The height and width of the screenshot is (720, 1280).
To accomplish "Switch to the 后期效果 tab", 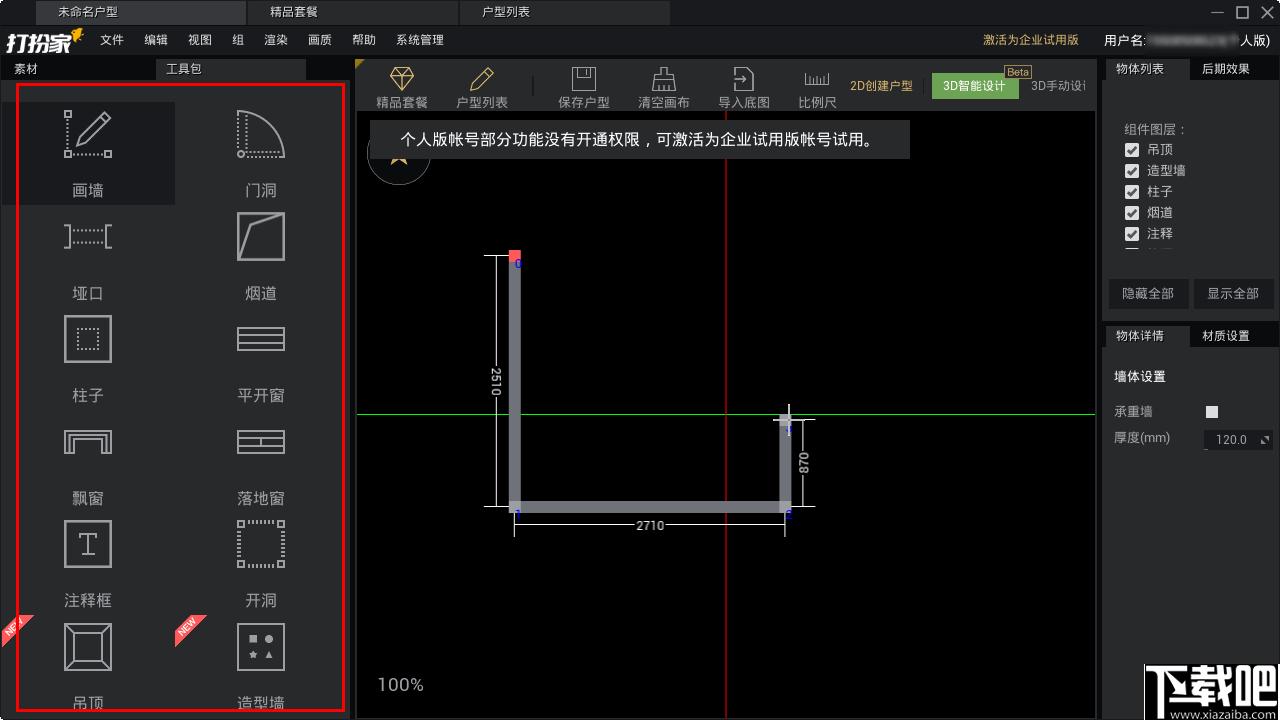I will [x=1234, y=69].
